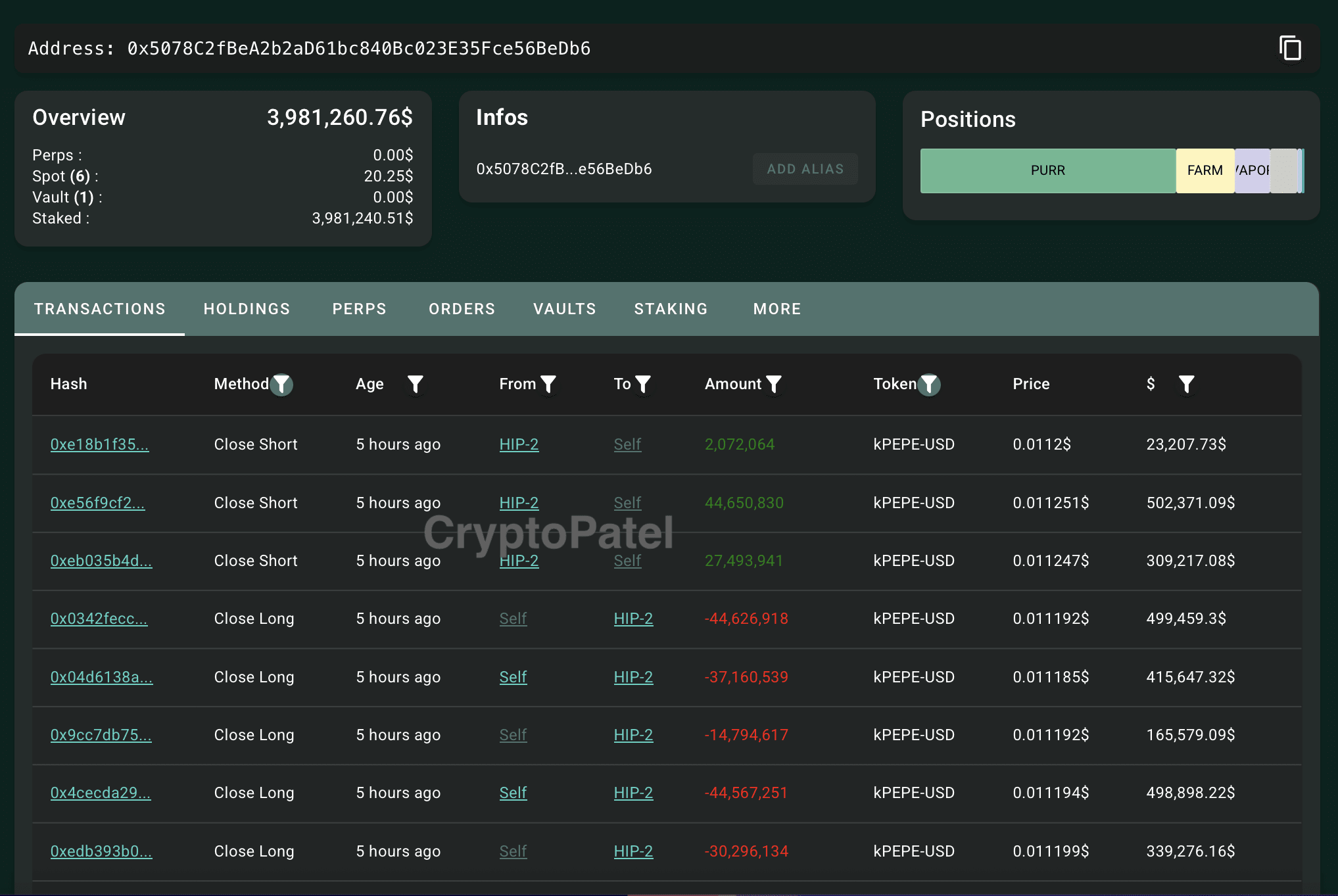Expand the More tab menu
This screenshot has width=1338, height=896.
[777, 309]
